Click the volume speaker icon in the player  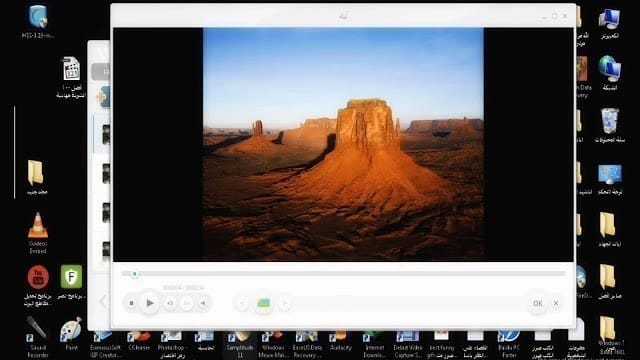(x=203, y=303)
